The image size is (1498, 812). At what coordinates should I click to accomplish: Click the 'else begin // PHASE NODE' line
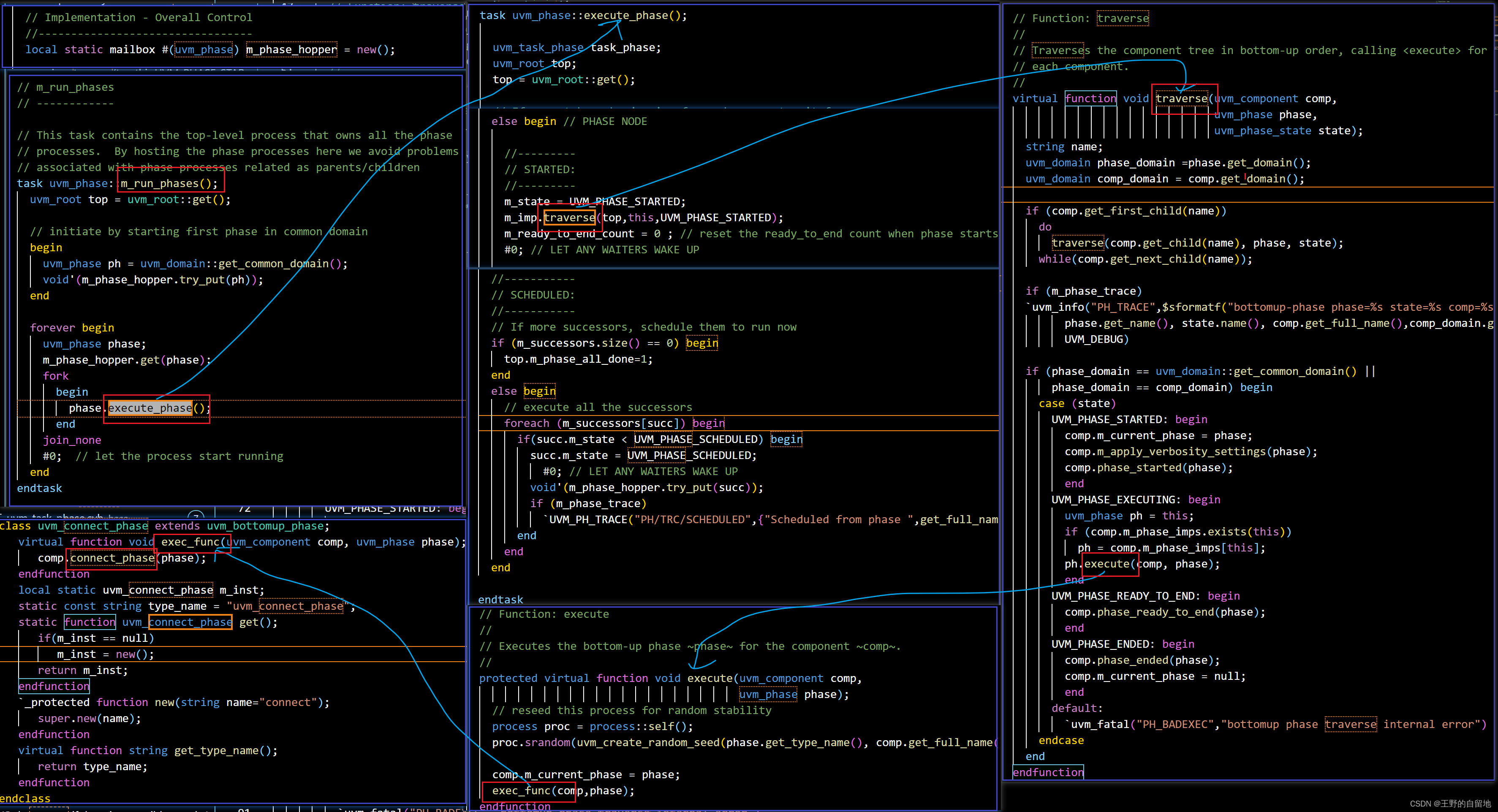[569, 122]
